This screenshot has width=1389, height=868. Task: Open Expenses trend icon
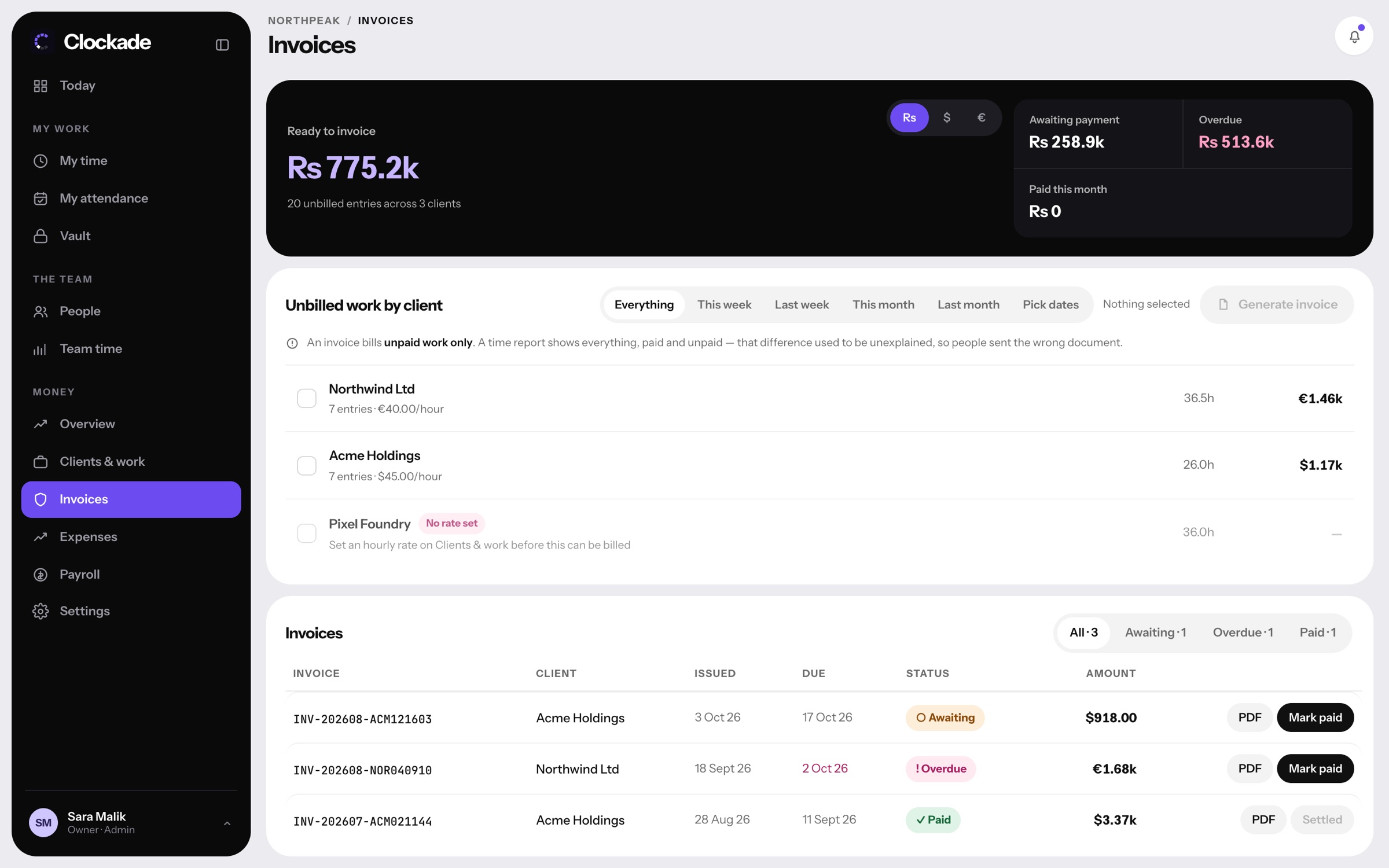click(x=41, y=537)
